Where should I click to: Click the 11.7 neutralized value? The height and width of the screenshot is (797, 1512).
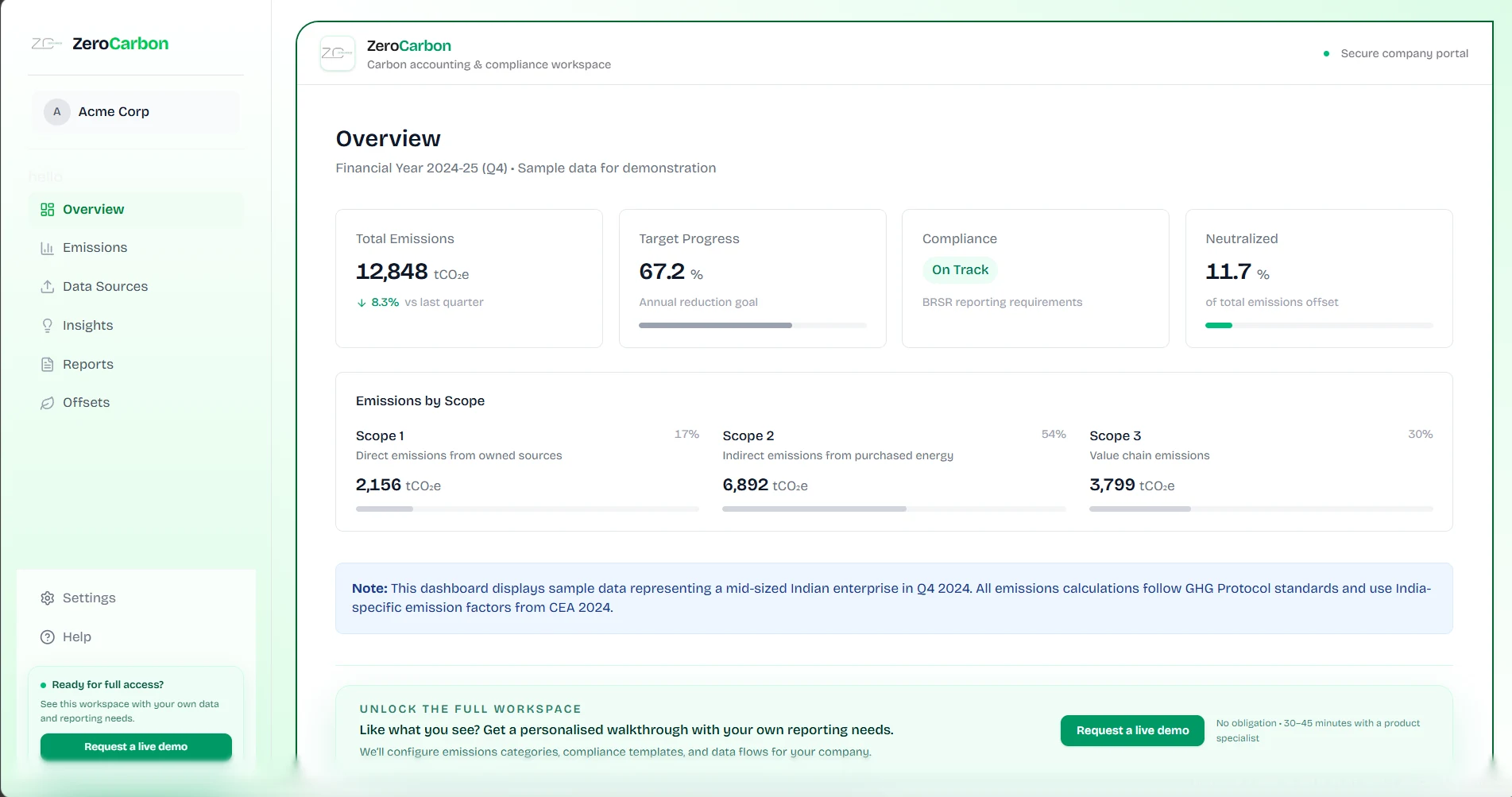[1228, 272]
